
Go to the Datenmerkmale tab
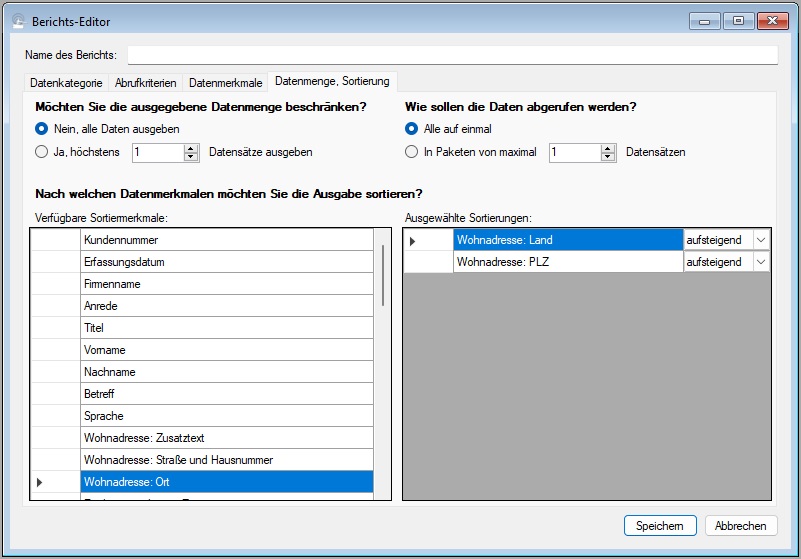click(226, 83)
